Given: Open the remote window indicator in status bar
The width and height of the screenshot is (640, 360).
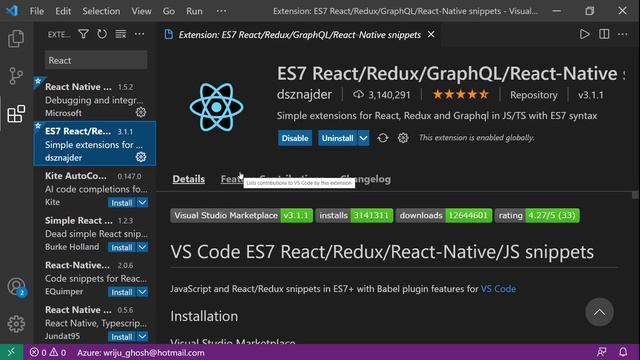Looking at the screenshot, I should click(11, 352).
